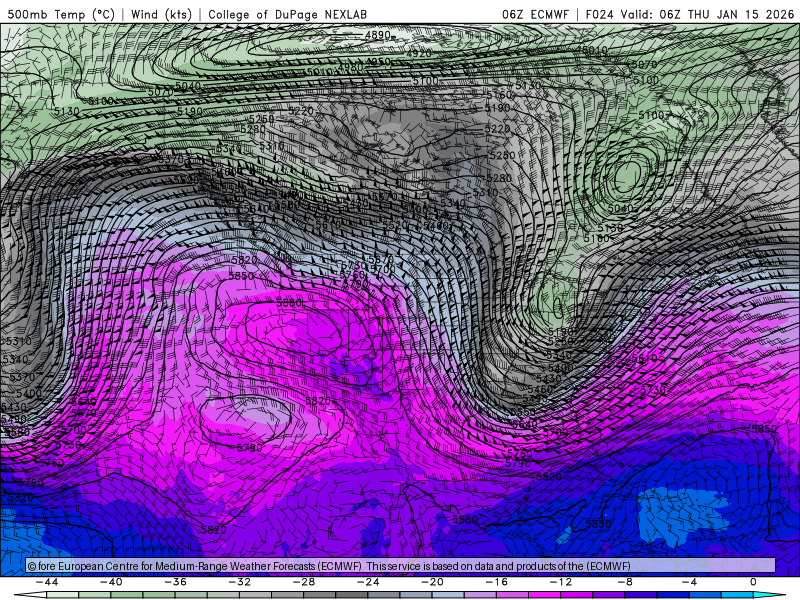Image resolution: width=800 pixels, height=600 pixels.
Task: Pick the -24 value on the legend
Action: 368,582
